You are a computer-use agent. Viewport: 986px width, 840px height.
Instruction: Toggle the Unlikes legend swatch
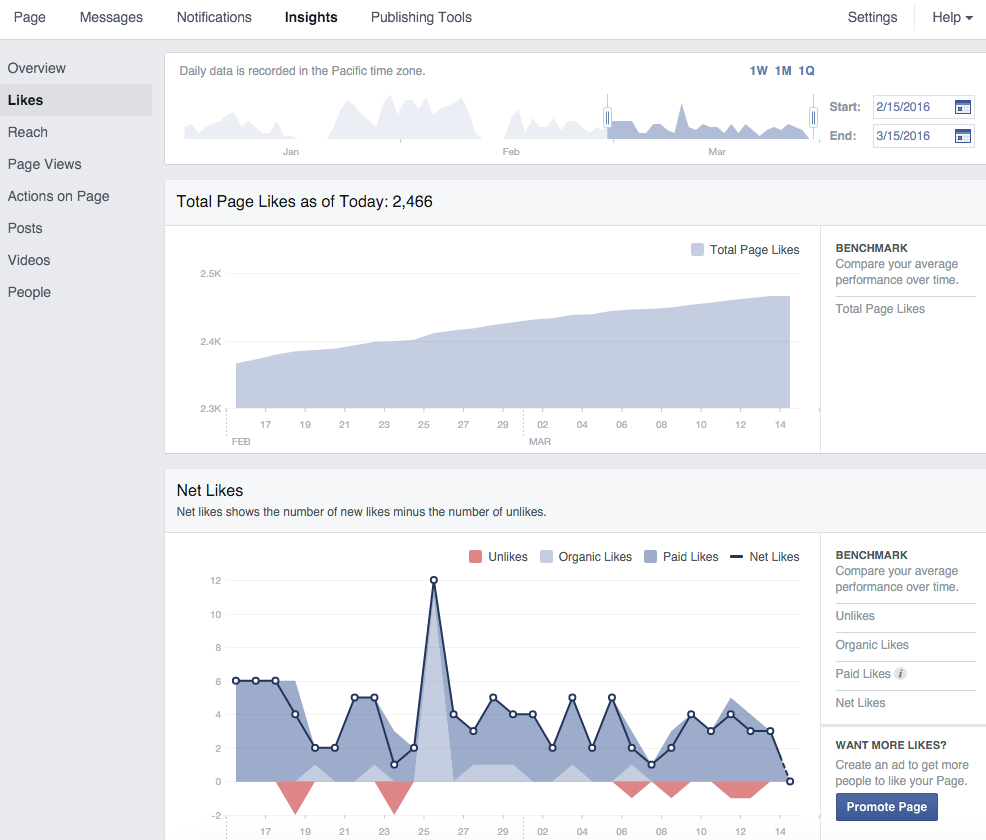[476, 557]
